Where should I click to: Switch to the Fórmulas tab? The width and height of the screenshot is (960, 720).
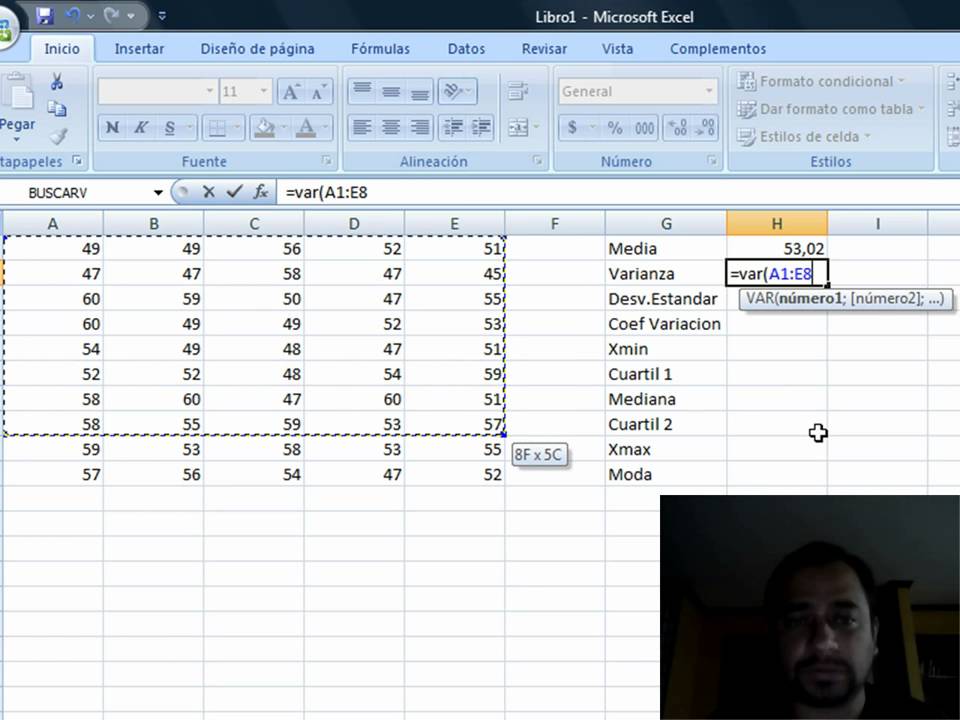click(380, 48)
